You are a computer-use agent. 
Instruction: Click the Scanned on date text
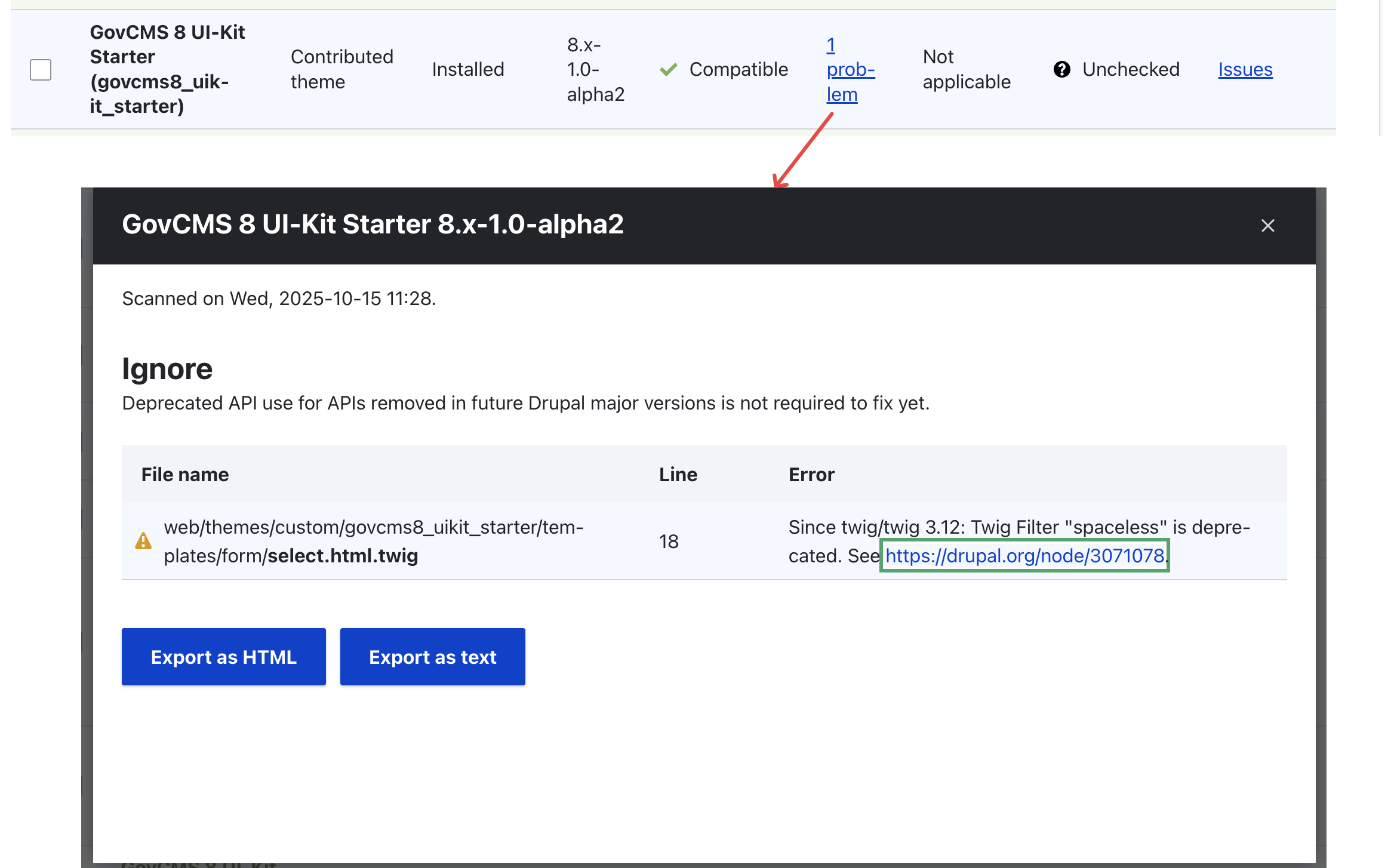coord(279,298)
